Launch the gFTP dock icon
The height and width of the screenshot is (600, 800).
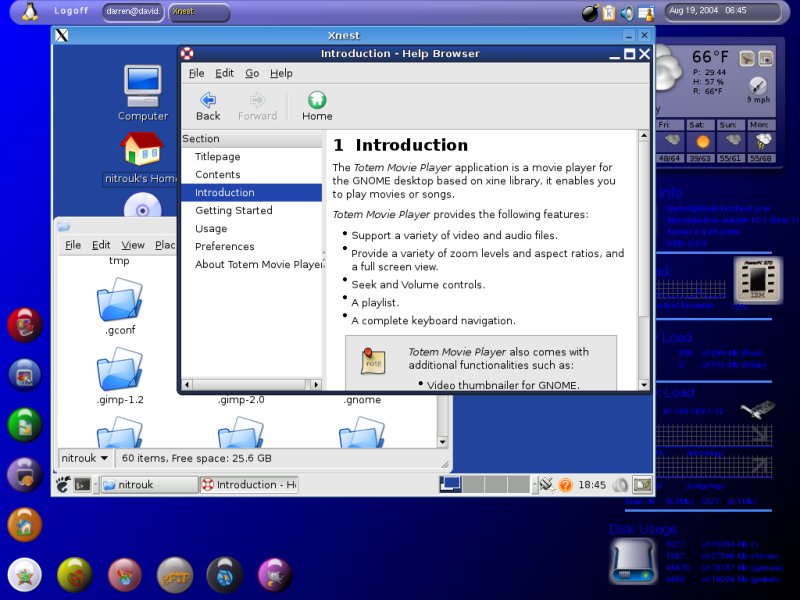[174, 576]
